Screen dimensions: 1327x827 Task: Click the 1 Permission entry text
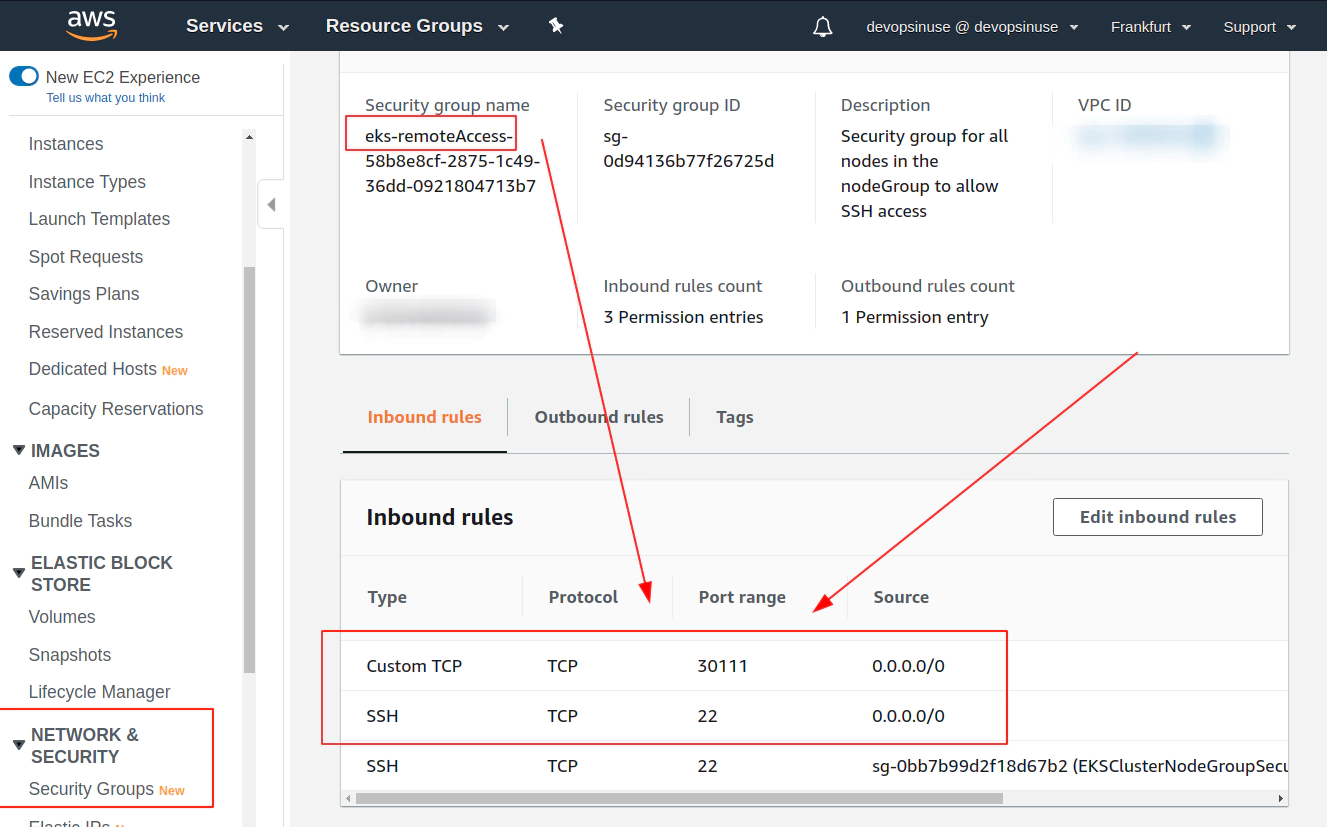(x=914, y=317)
